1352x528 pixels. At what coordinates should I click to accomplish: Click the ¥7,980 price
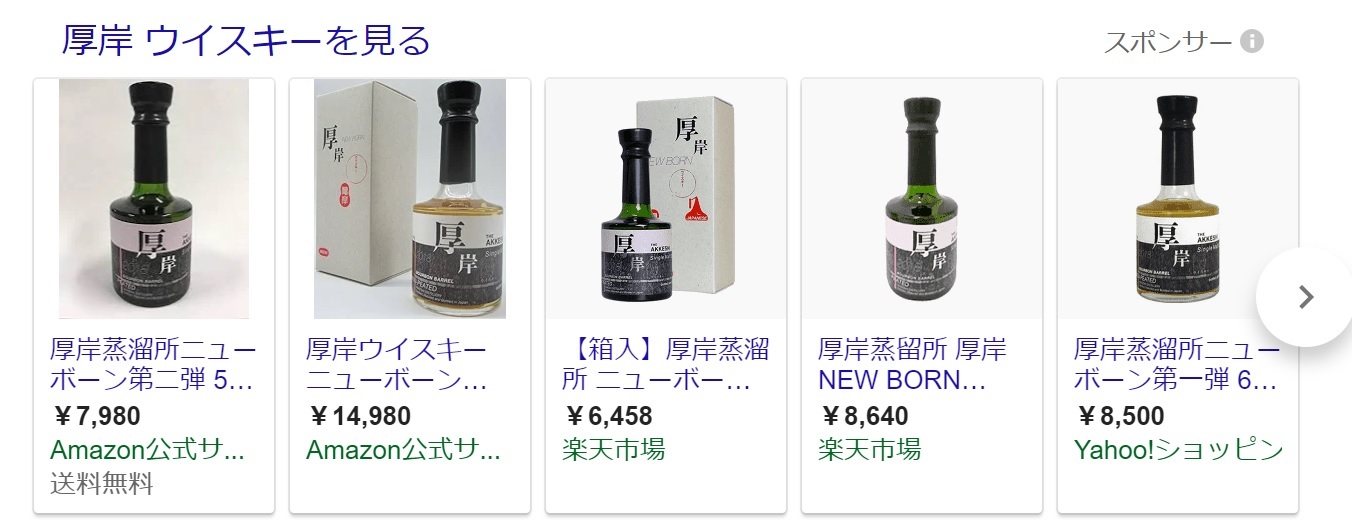tap(96, 416)
